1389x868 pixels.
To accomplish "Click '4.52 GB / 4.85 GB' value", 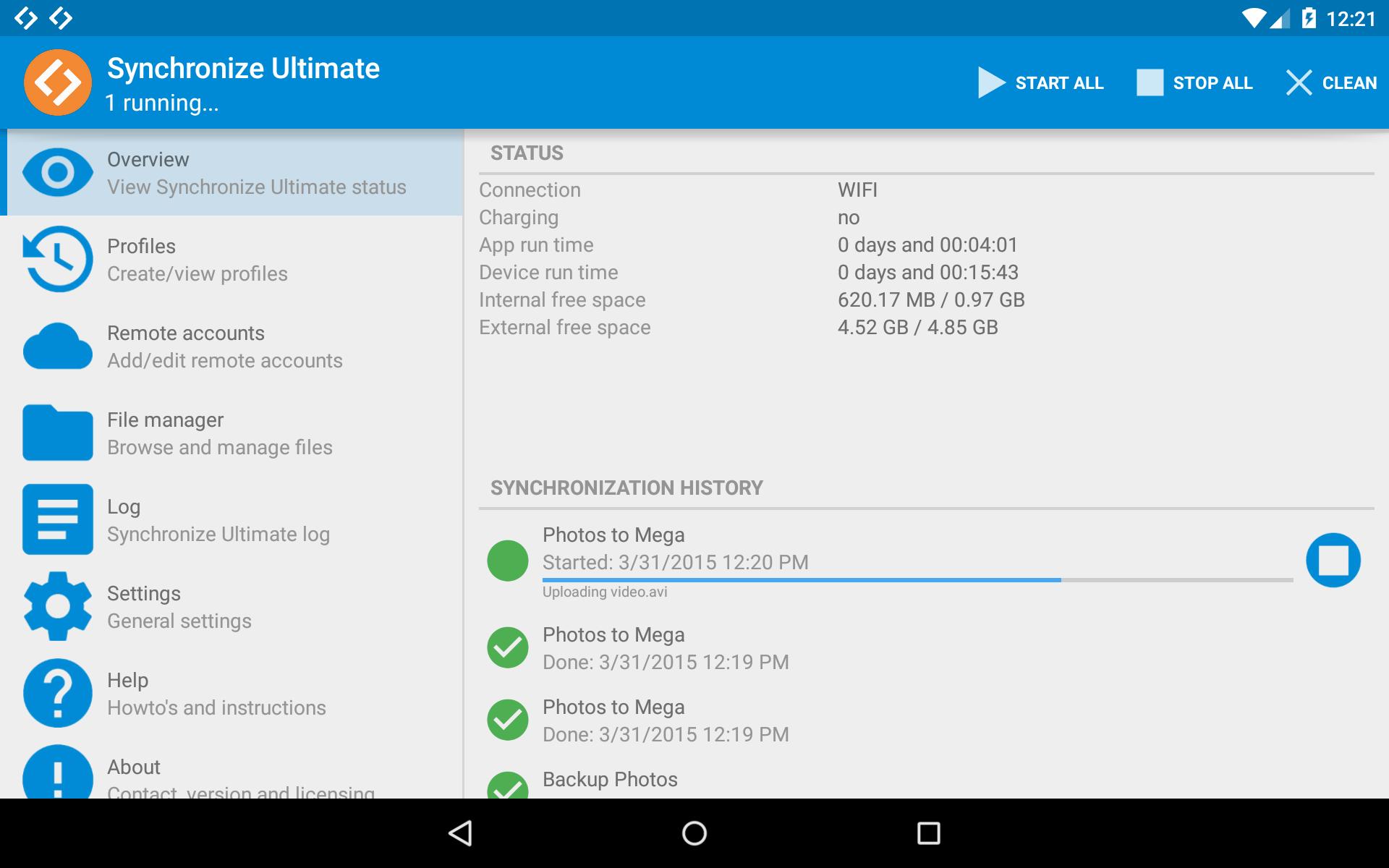I will [x=917, y=327].
